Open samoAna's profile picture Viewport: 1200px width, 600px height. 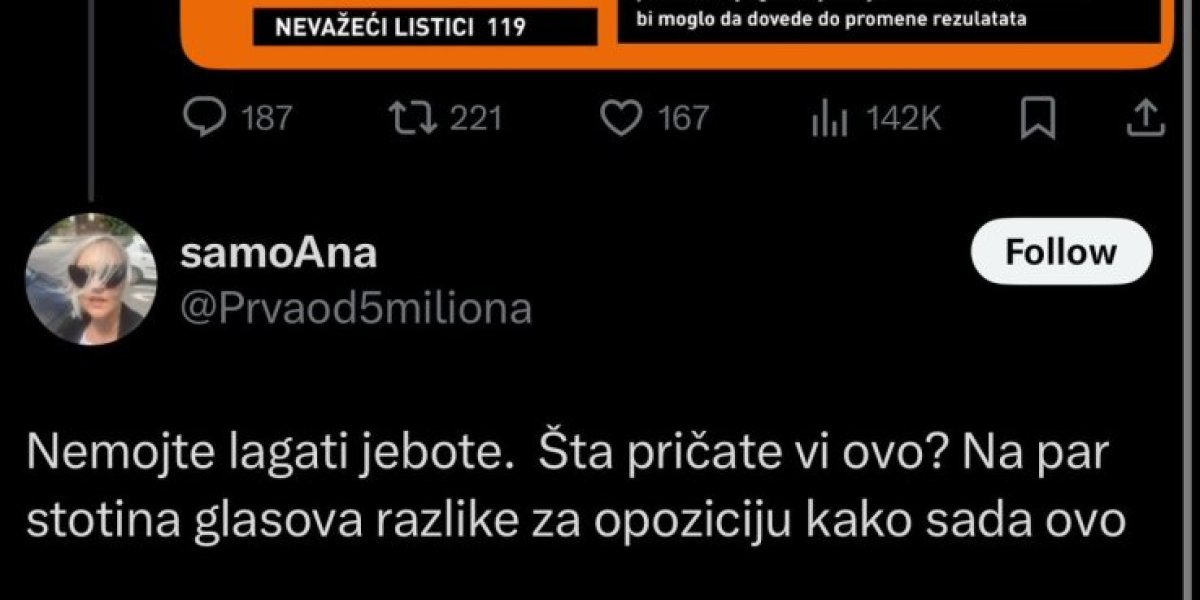tap(91, 279)
